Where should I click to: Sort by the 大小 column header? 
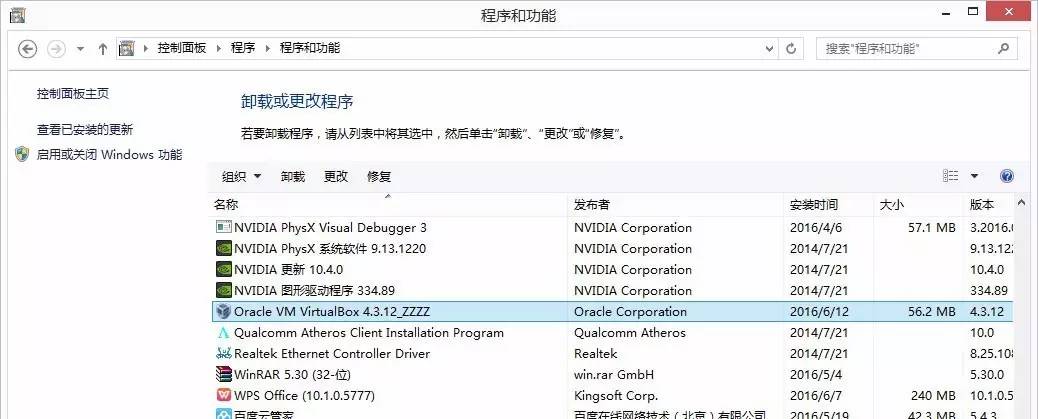918,205
